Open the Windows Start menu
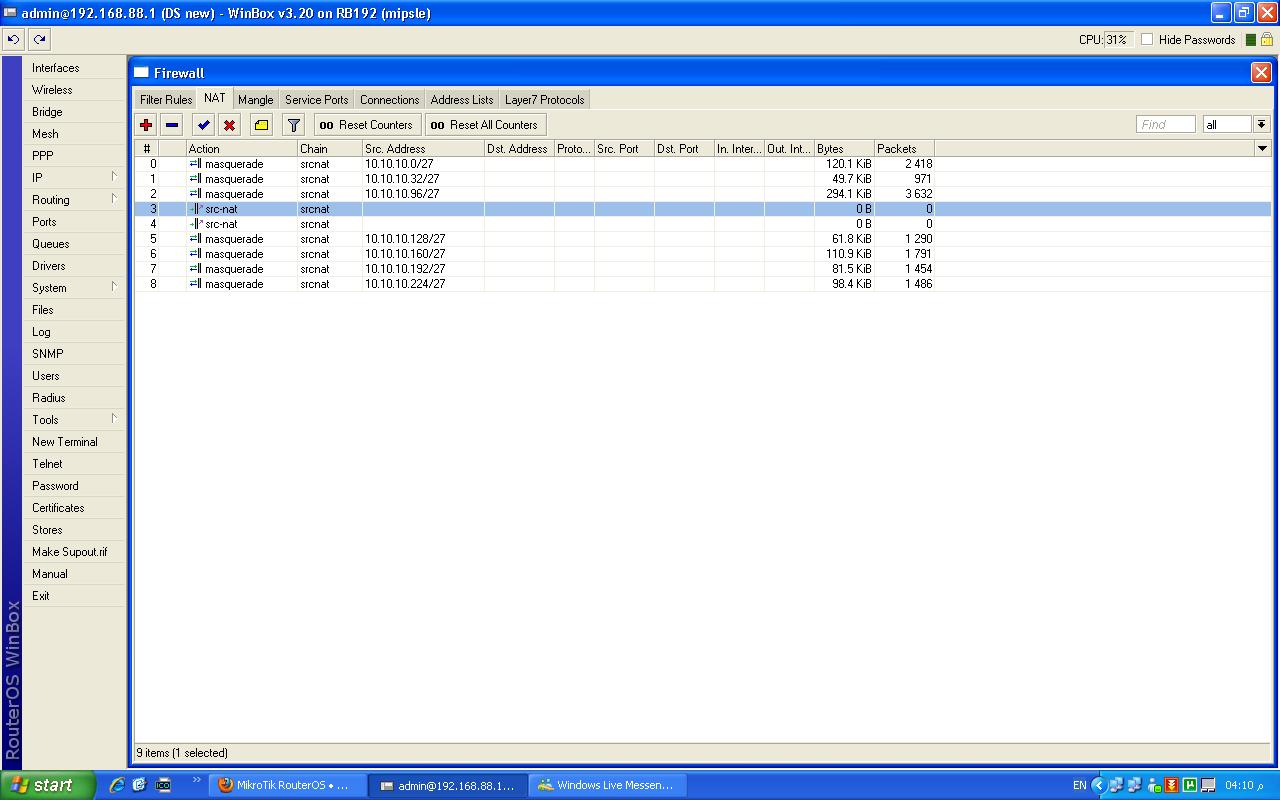 [48, 785]
